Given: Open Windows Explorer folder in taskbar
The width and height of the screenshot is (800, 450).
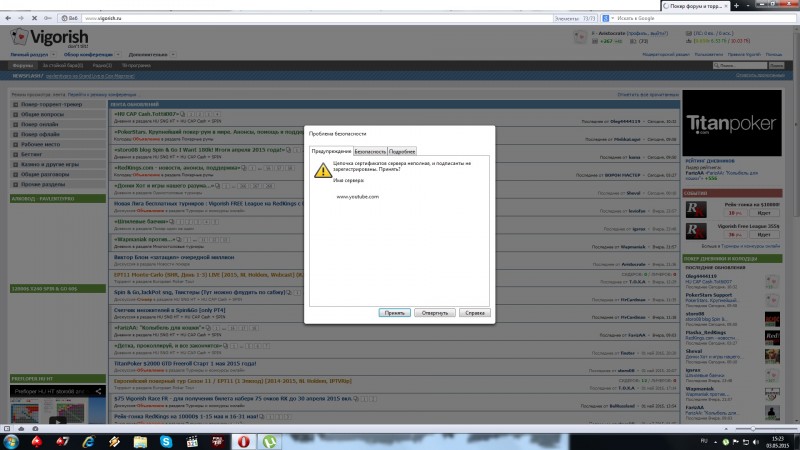Looking at the screenshot, I should coord(140,442).
